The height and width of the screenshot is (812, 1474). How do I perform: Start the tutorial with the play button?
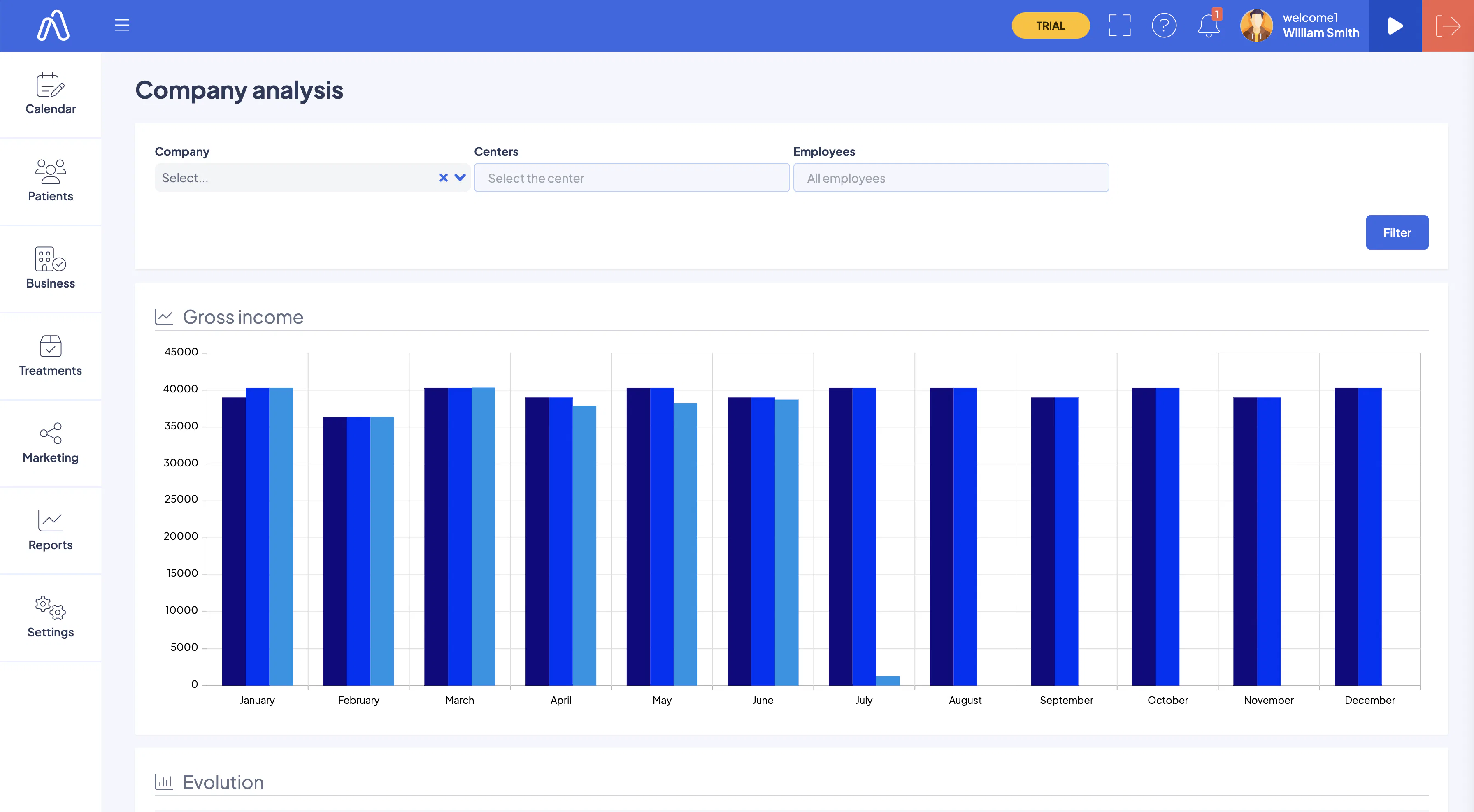coord(1395,26)
